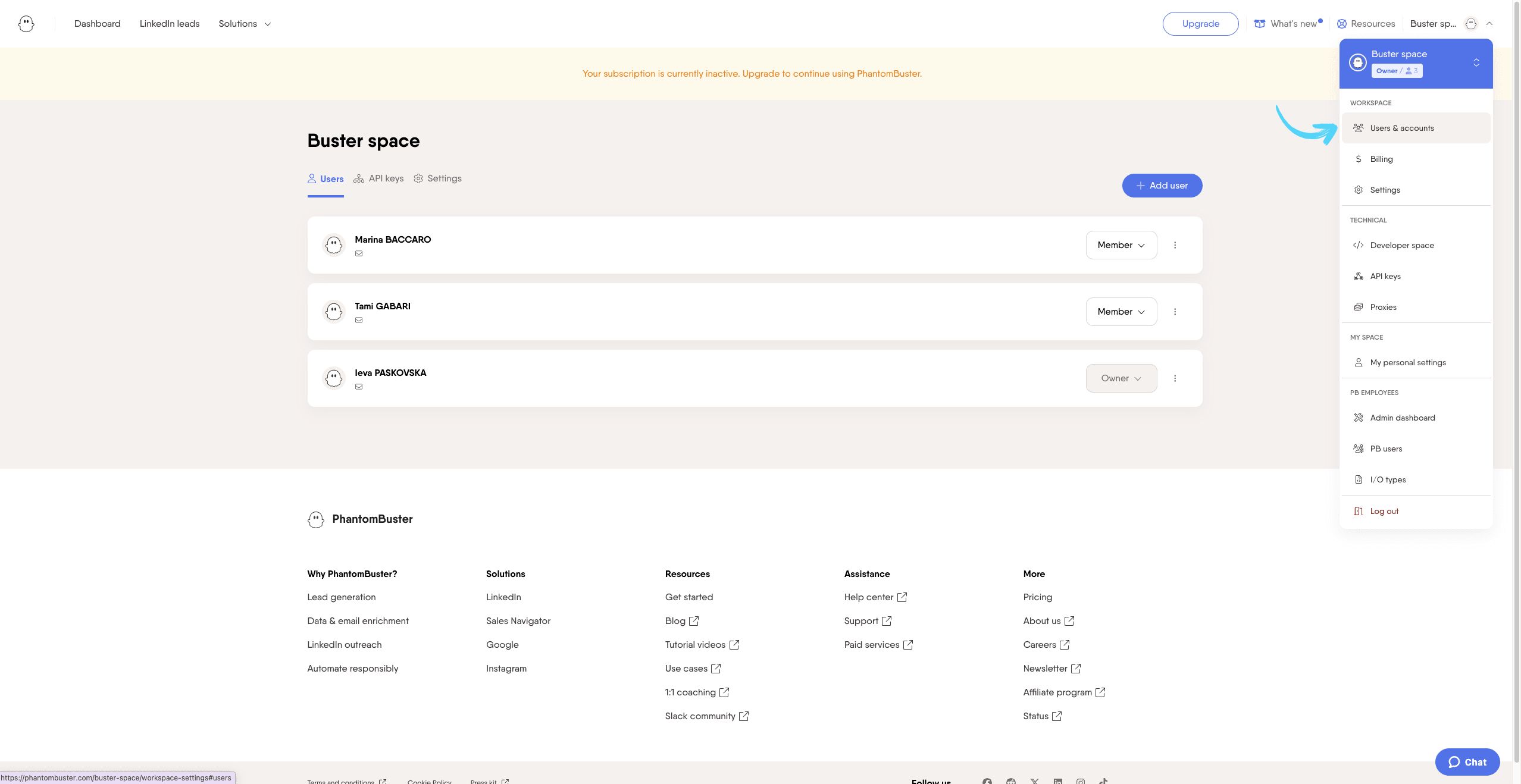Open the Help center link
Screen dimensions: 1521x784
pyautogui.click(x=875, y=597)
